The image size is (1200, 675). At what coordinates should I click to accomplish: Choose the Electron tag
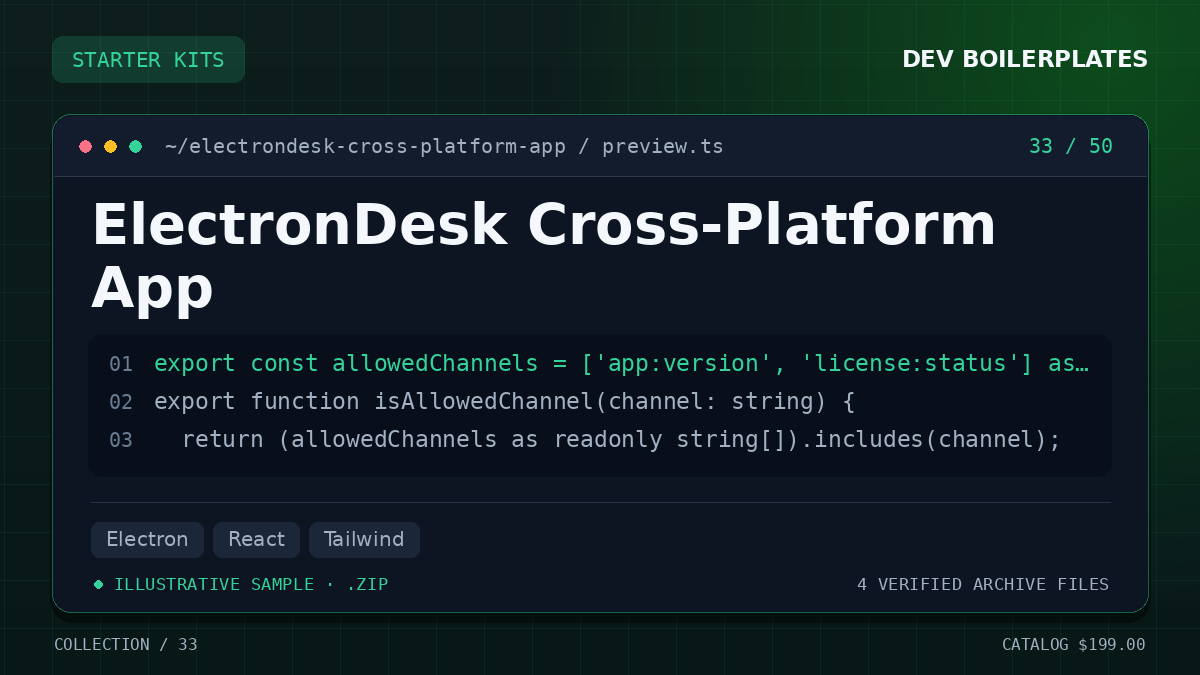click(147, 540)
